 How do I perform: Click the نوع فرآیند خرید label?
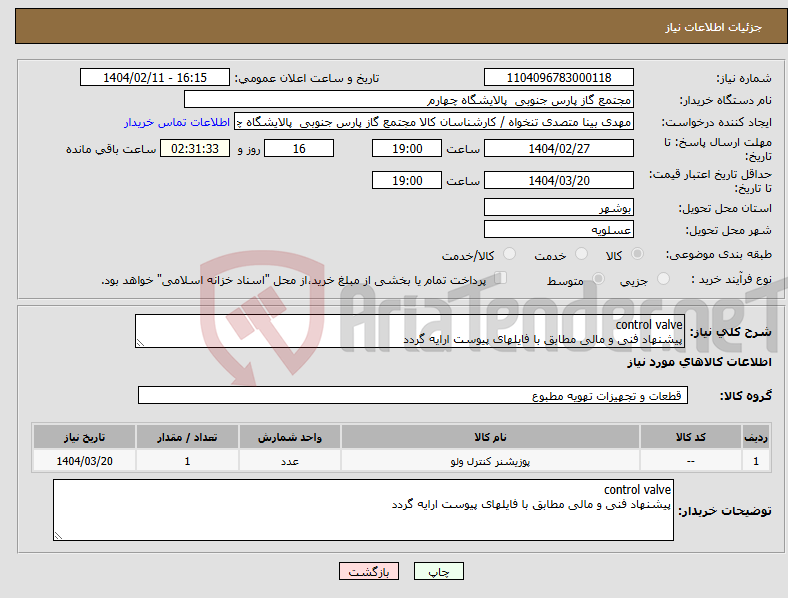point(731,279)
